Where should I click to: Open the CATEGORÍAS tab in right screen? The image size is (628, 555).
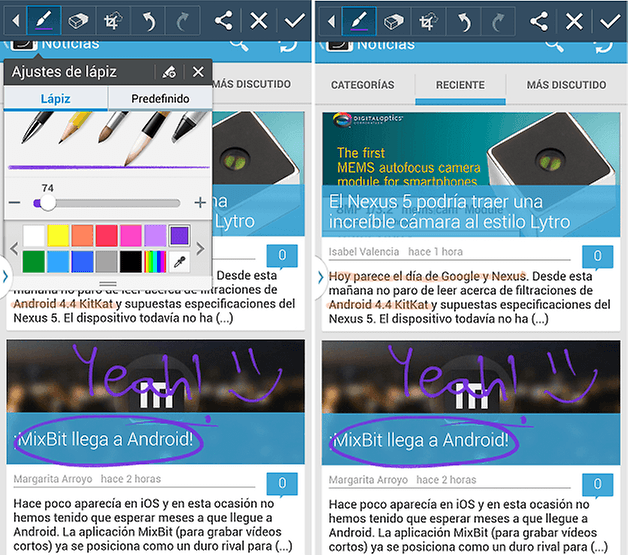[362, 85]
